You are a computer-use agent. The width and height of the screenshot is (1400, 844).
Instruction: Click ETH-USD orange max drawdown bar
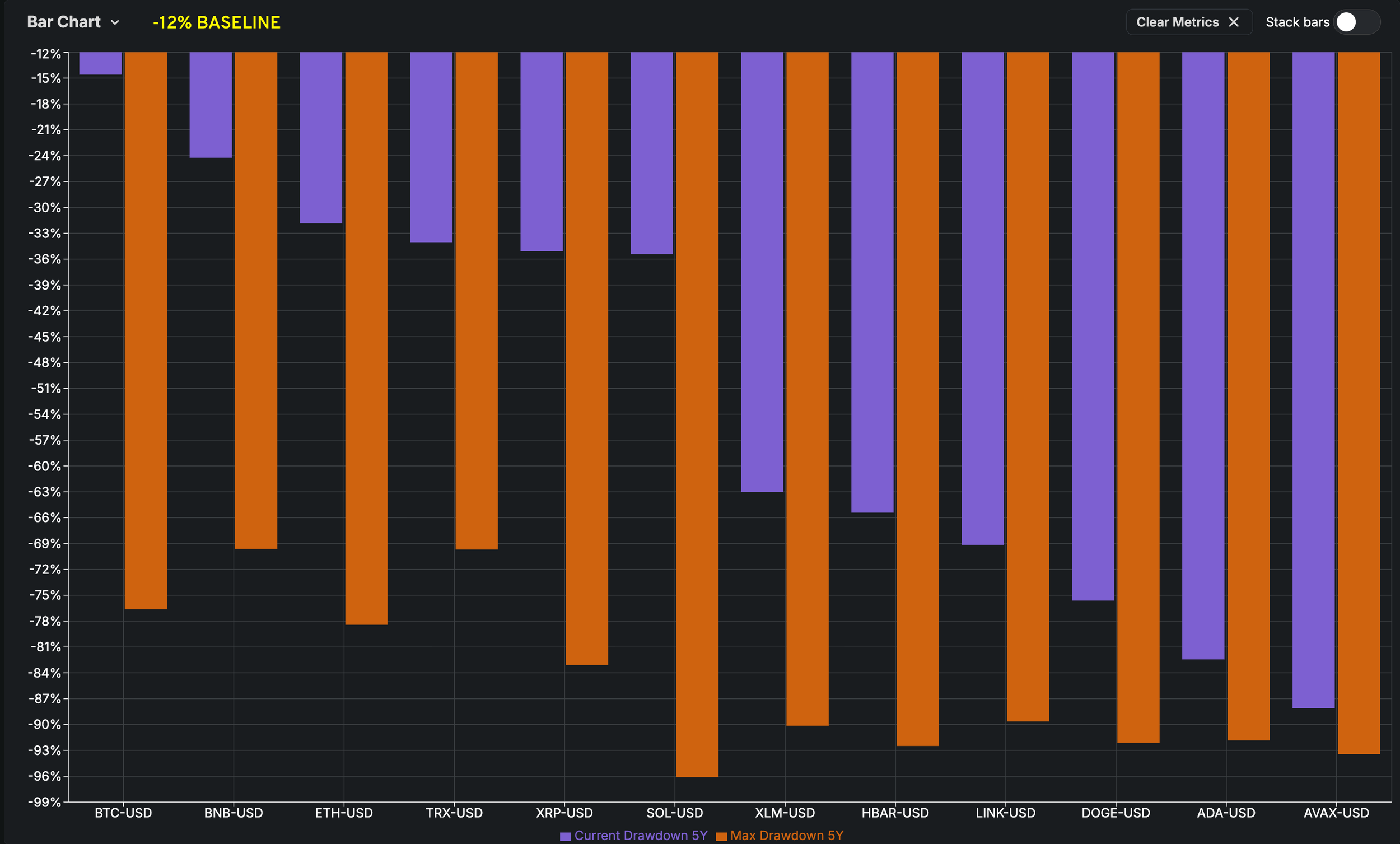point(366,338)
